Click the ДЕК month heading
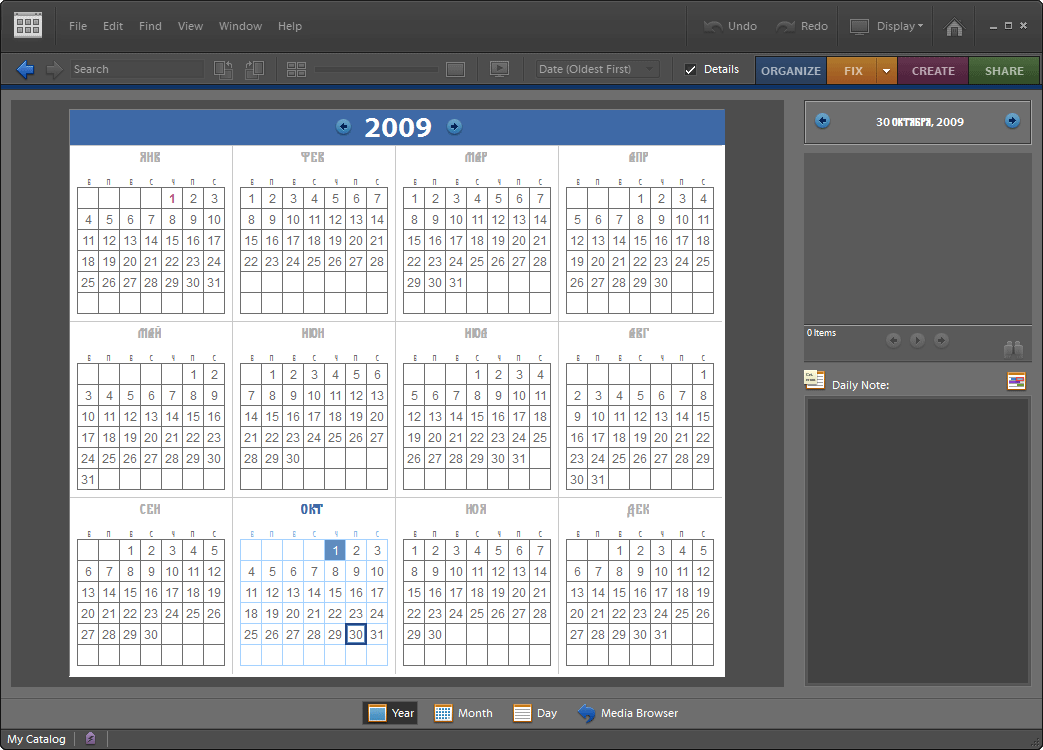Image resolution: width=1043 pixels, height=750 pixels. pos(638,509)
